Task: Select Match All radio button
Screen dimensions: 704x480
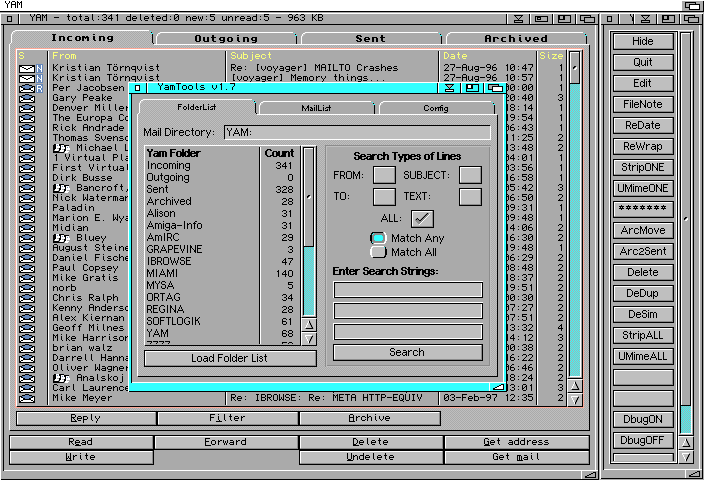Action: (378, 252)
